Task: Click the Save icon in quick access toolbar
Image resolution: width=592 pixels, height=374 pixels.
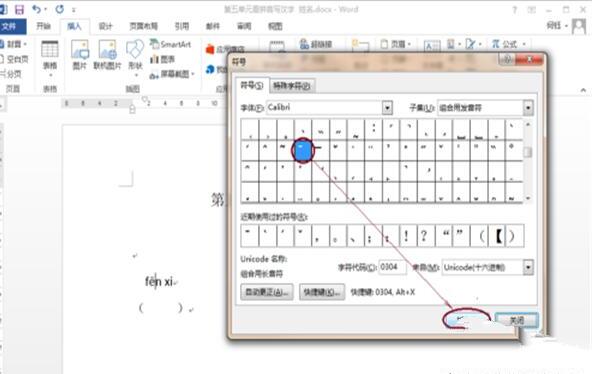Action: 20,9
